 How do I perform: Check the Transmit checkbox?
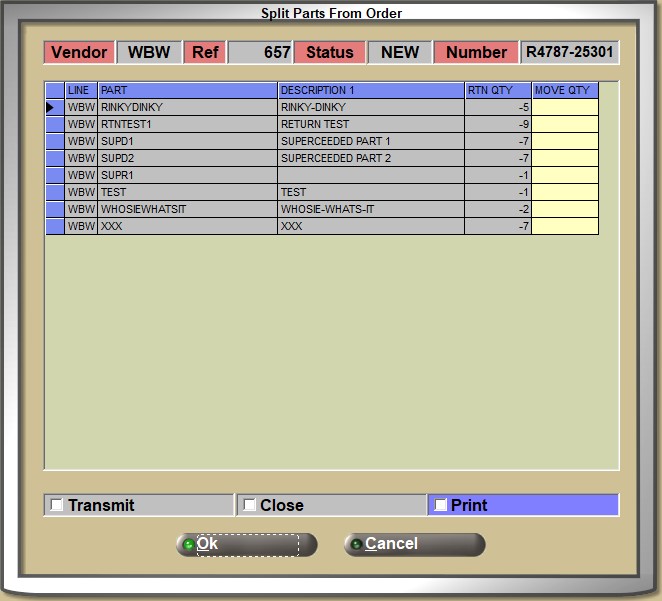(57, 505)
